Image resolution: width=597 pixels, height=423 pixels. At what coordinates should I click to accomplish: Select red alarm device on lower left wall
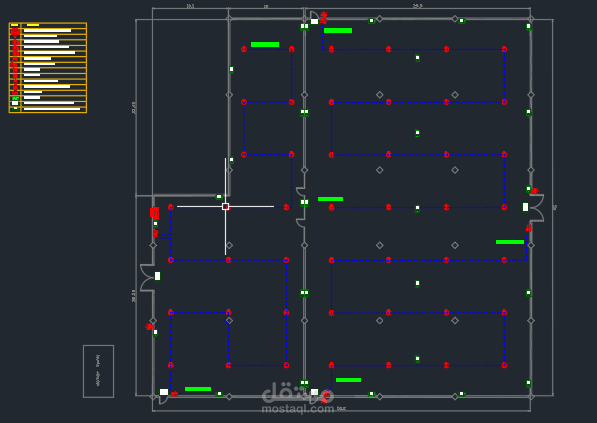point(149,327)
